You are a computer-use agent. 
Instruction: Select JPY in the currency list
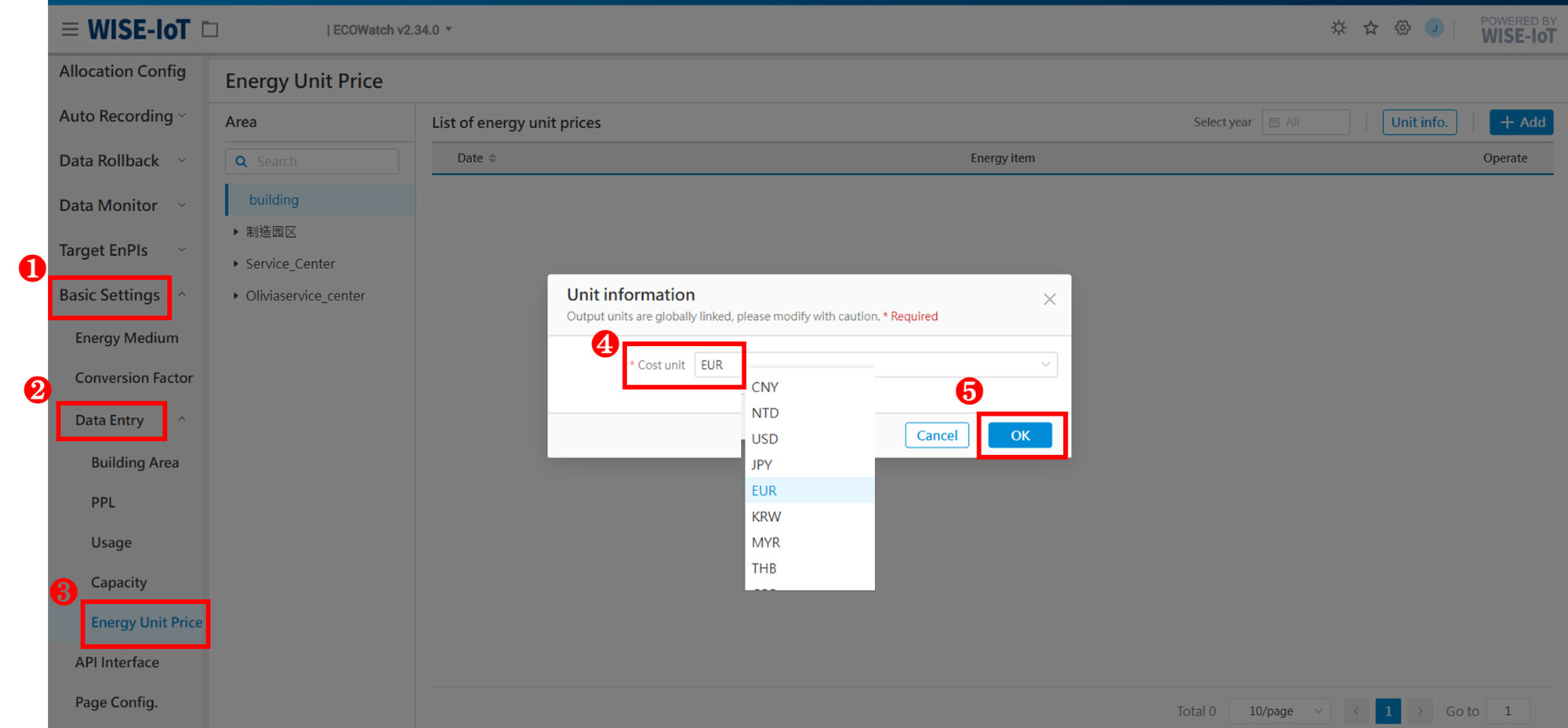pos(810,464)
